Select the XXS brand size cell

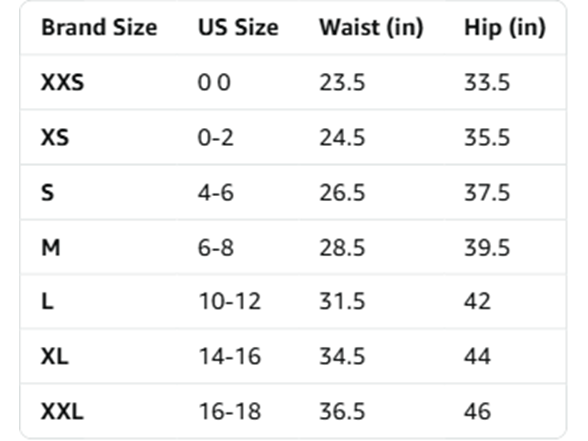click(x=62, y=82)
